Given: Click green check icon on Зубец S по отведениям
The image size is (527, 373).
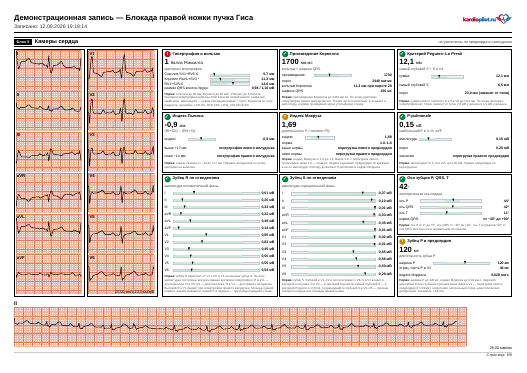Looking at the screenshot, I should (x=285, y=179).
